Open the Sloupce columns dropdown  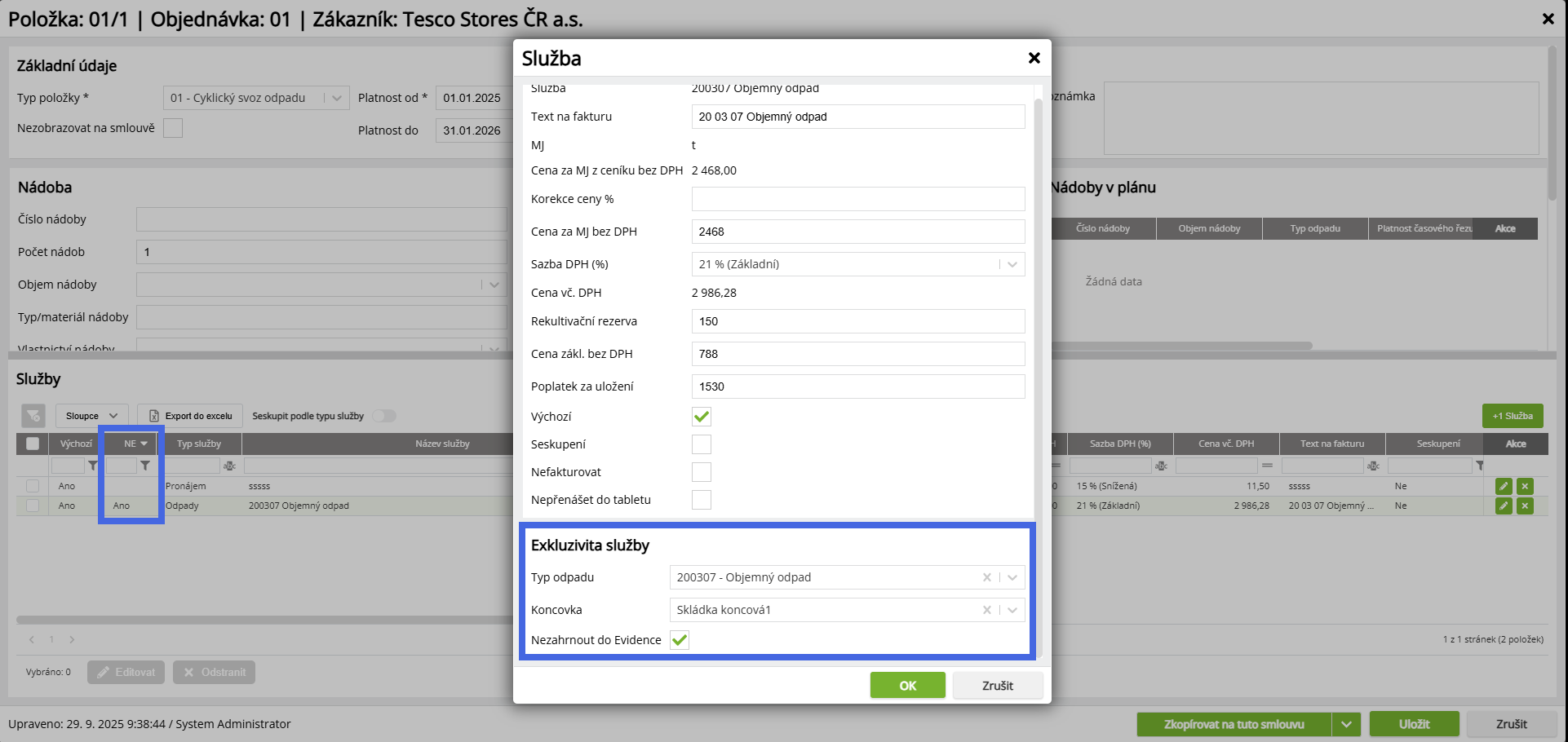coord(91,416)
